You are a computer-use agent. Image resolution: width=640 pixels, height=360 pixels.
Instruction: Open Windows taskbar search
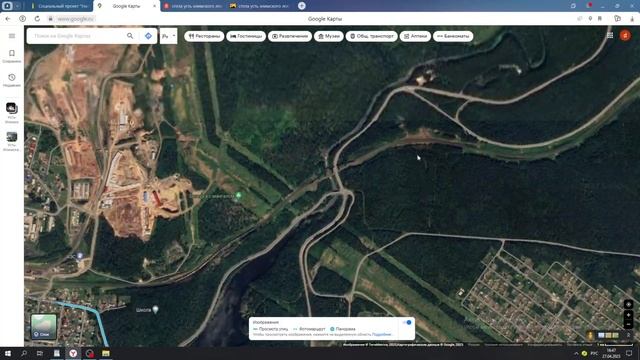tap(24, 353)
